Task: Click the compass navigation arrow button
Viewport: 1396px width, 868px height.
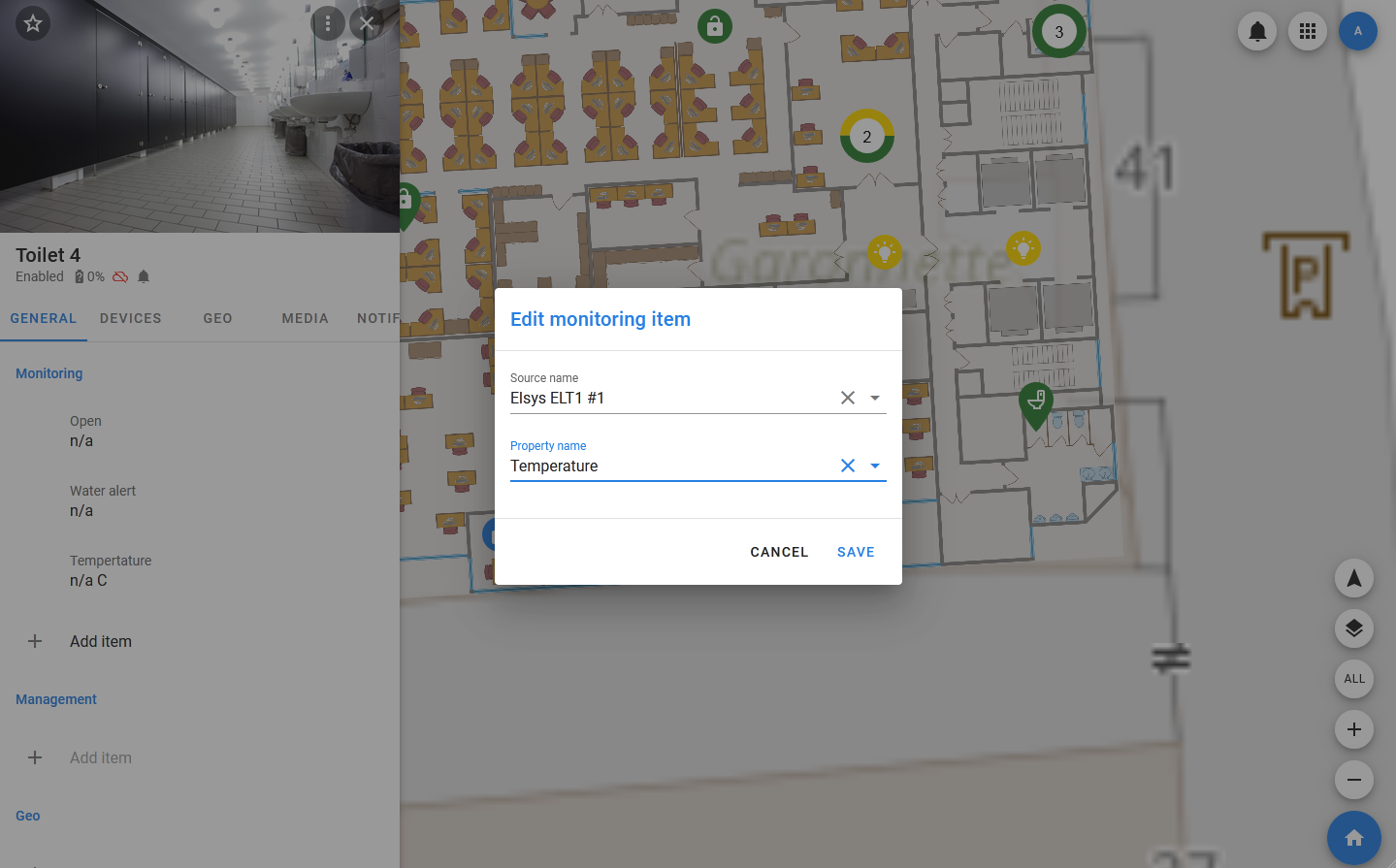Action: pos(1354,579)
